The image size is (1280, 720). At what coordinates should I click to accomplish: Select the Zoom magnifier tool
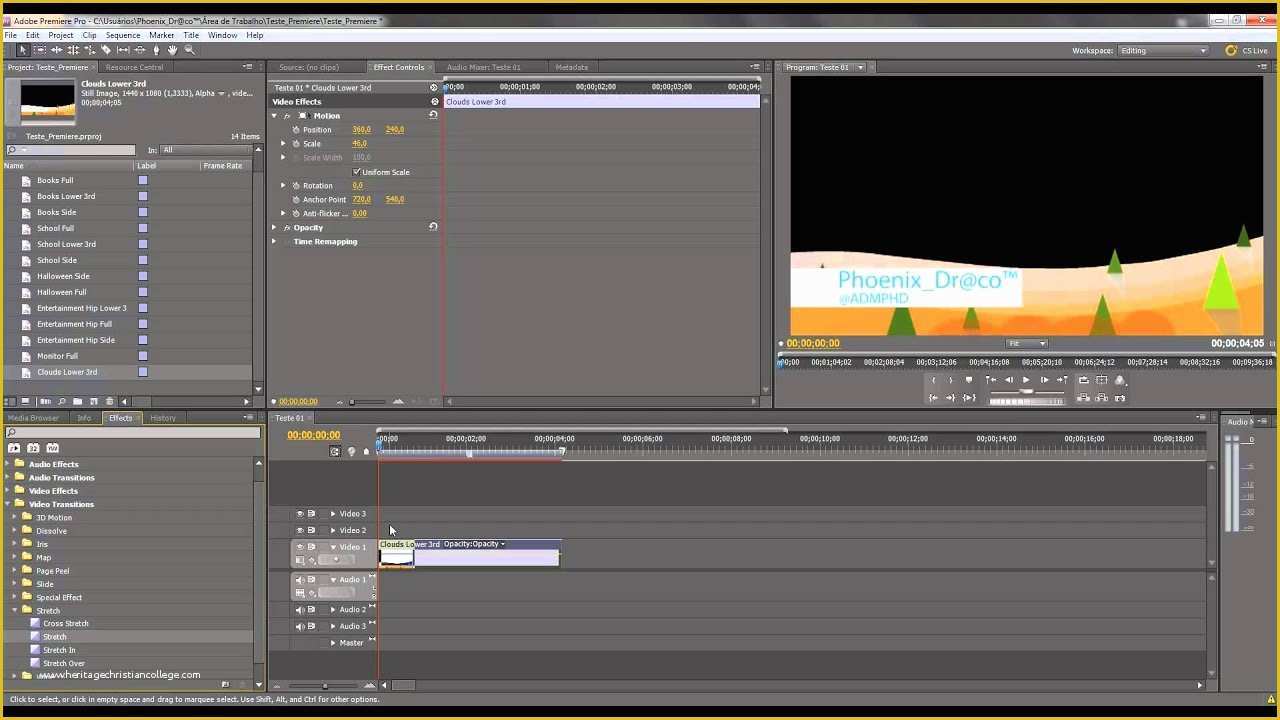coord(189,50)
